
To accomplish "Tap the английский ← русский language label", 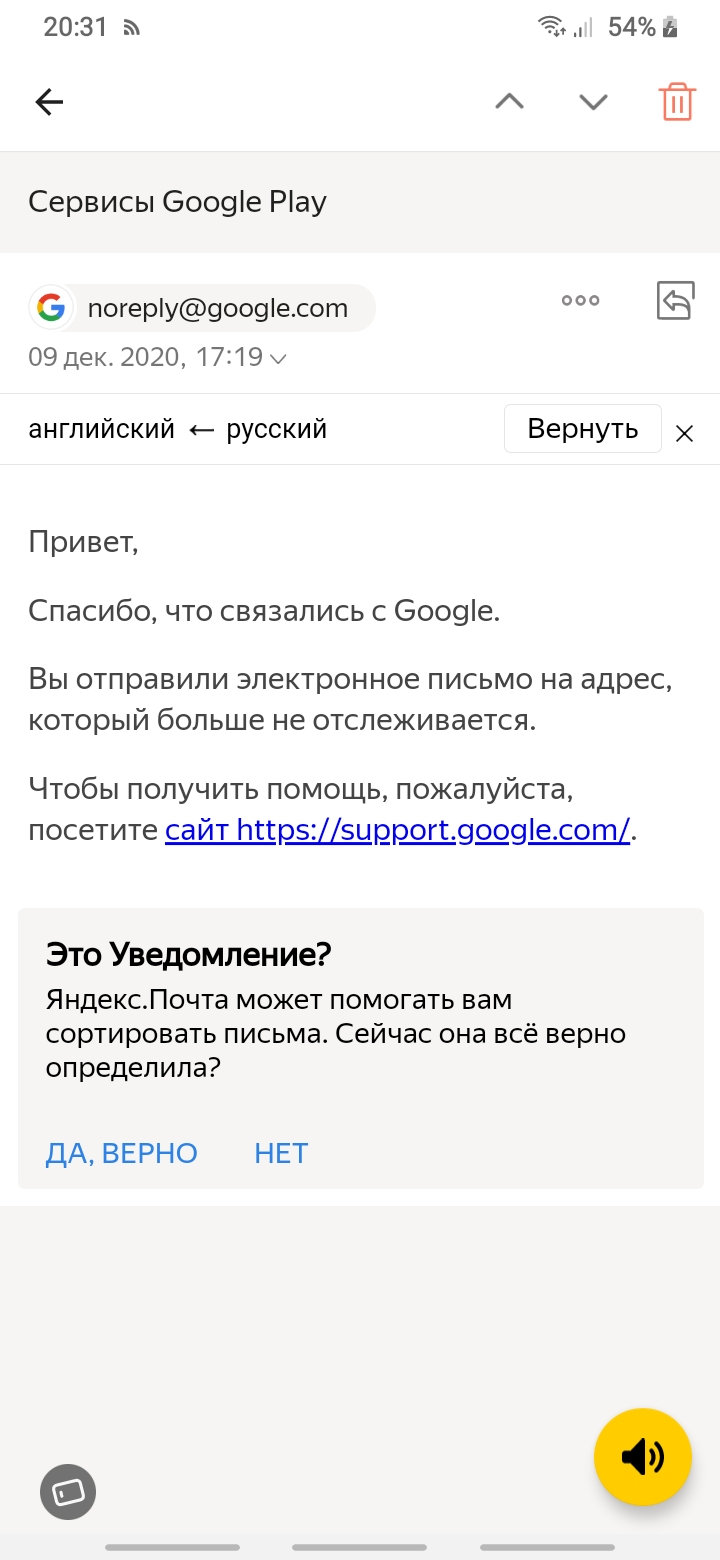I will click(178, 429).
